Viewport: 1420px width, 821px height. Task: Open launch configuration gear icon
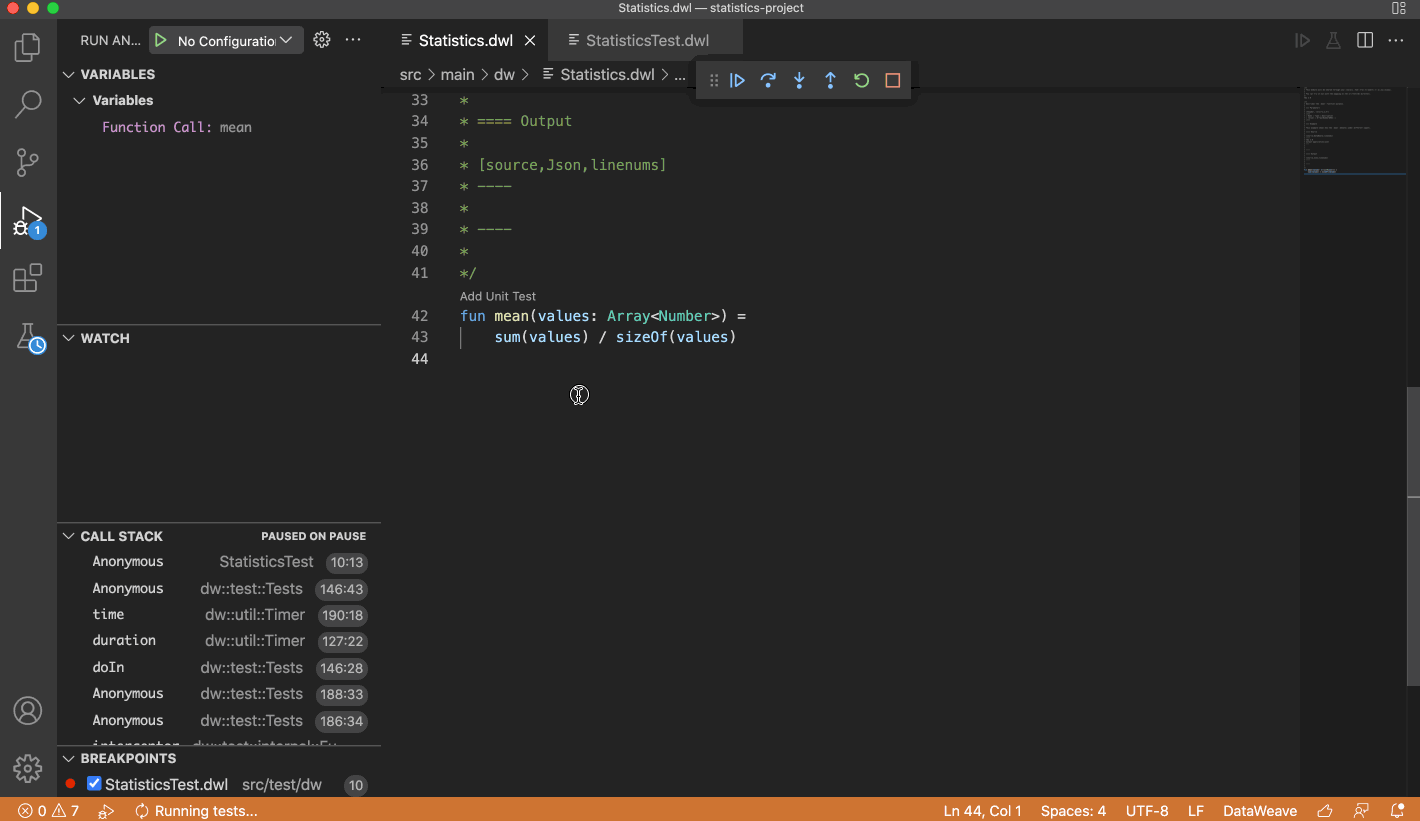[321, 40]
